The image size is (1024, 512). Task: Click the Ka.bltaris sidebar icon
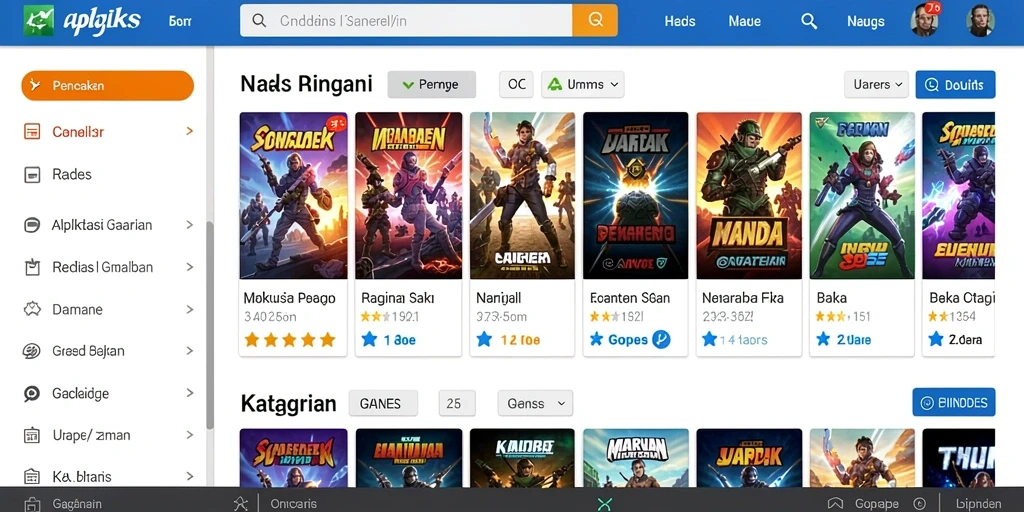click(x=31, y=476)
